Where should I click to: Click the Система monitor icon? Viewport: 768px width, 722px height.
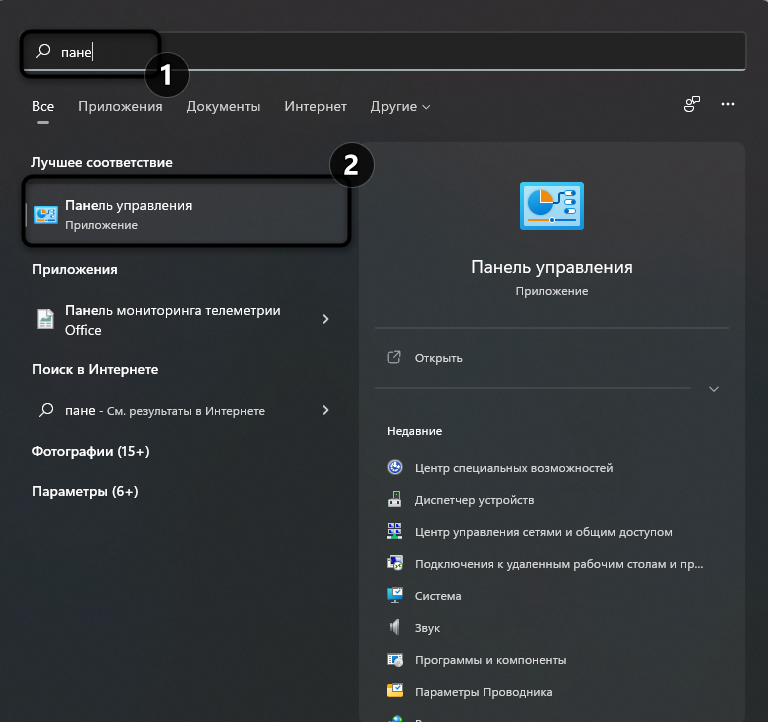click(x=395, y=595)
